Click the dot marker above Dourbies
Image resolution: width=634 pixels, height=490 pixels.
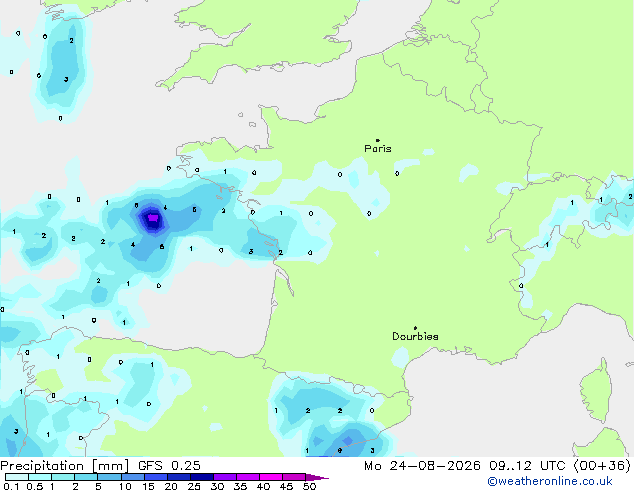click(415, 328)
